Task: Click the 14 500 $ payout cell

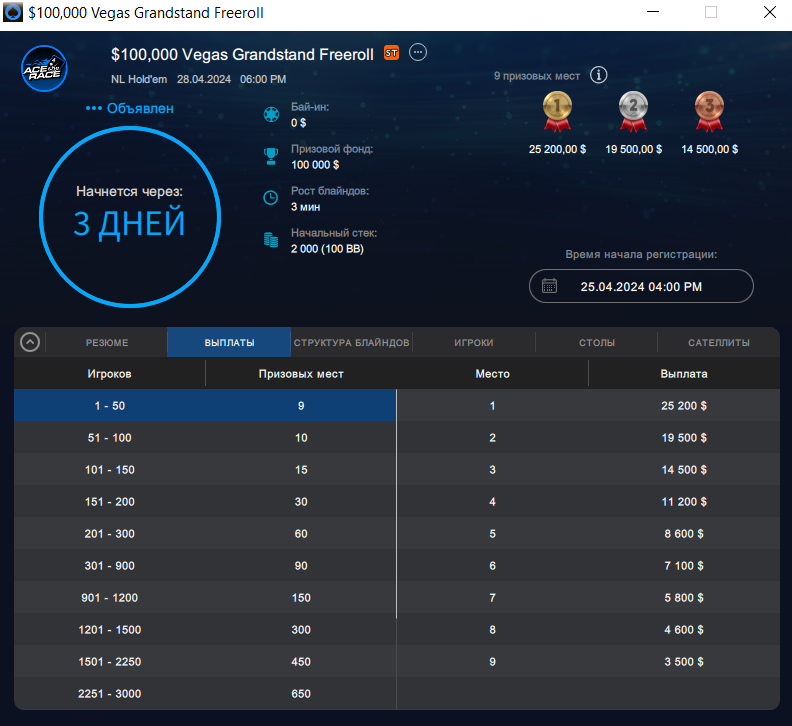Action: pyautogui.click(x=684, y=469)
